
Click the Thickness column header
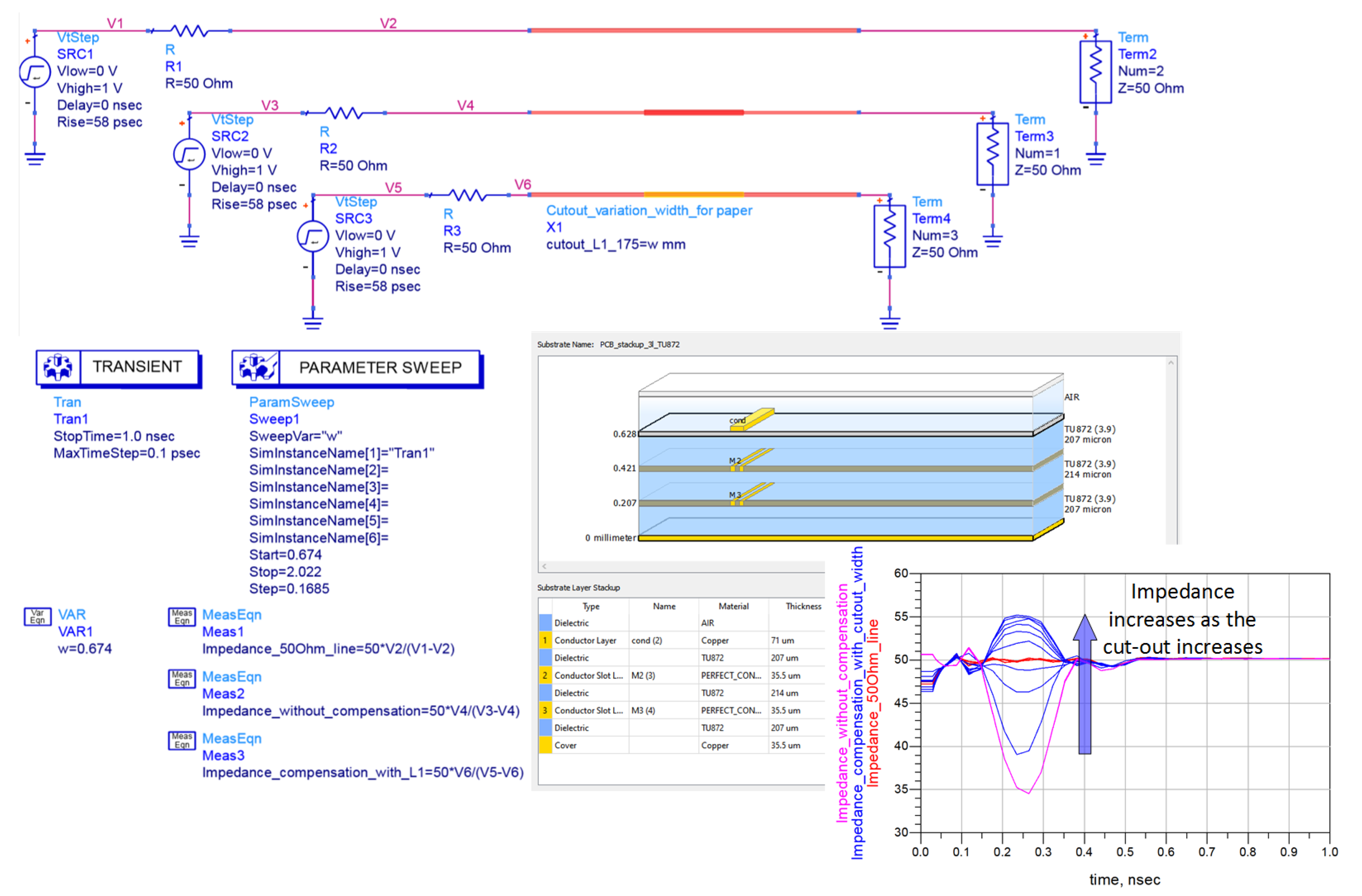pos(803,606)
